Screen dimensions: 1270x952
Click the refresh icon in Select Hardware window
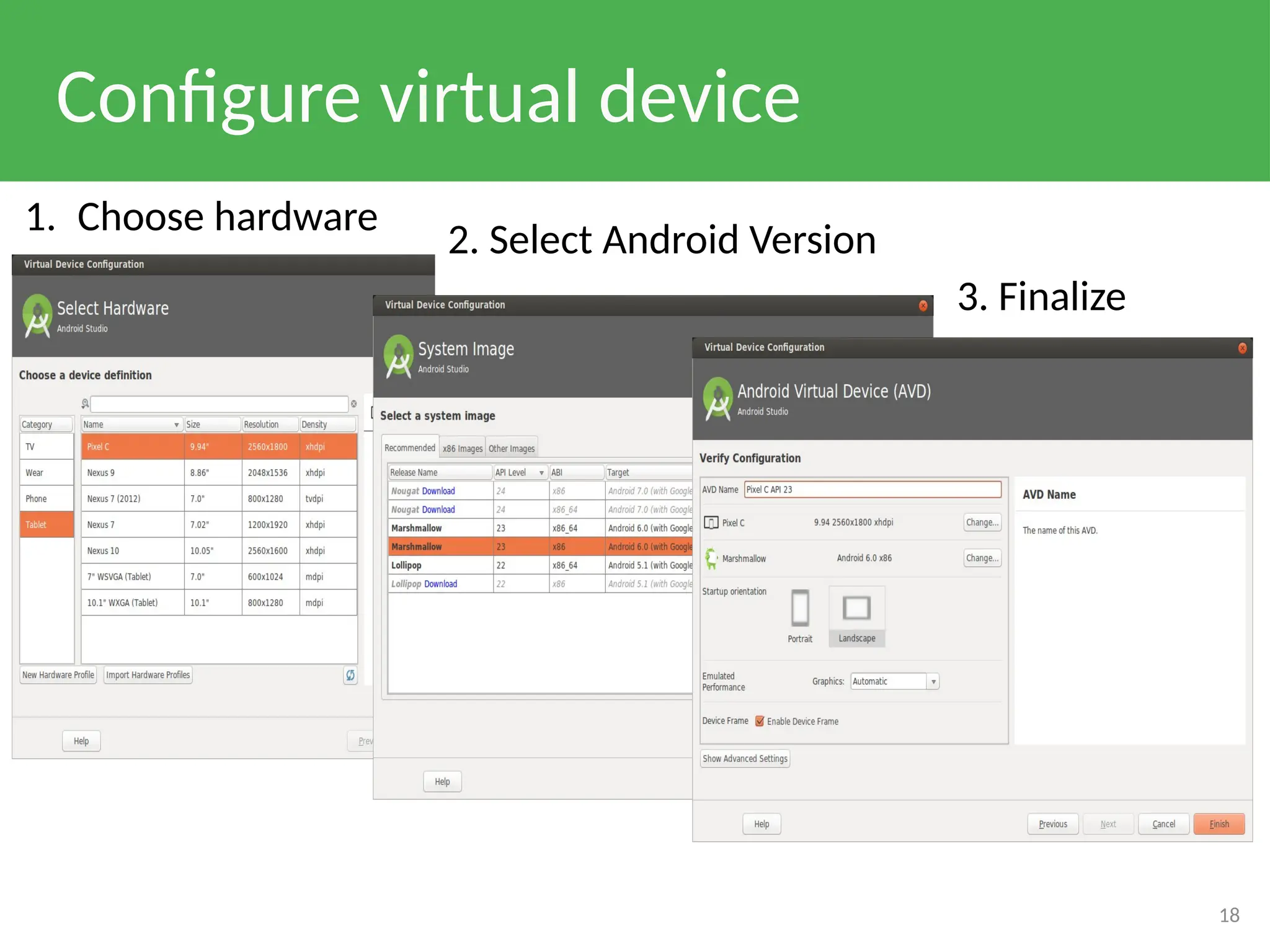click(x=350, y=675)
